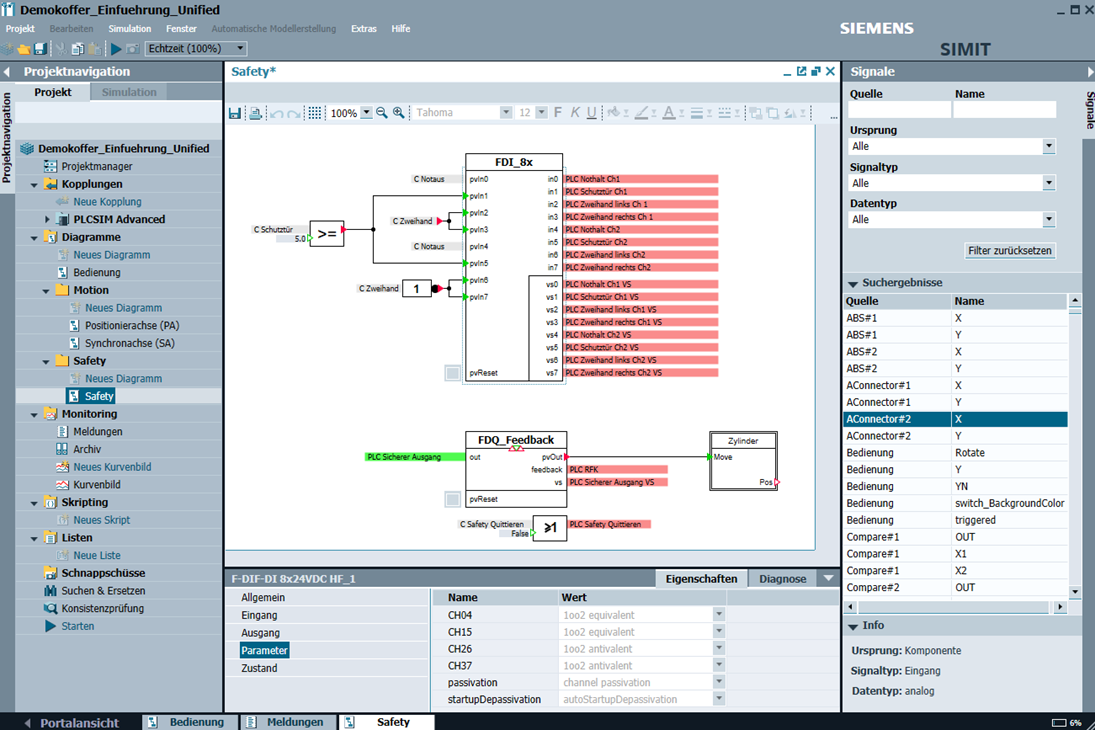Zoom in on the diagram with the magnifier

click(399, 113)
